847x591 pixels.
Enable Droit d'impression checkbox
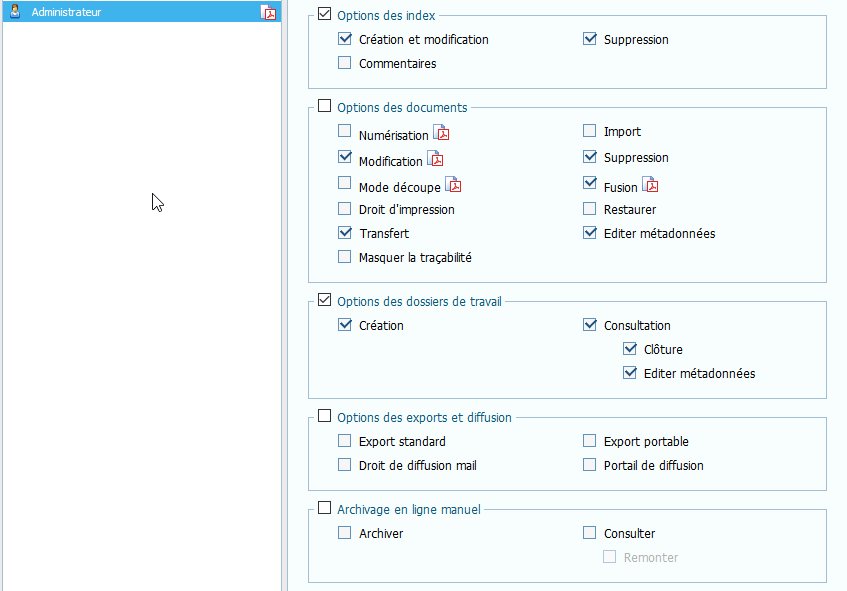345,209
